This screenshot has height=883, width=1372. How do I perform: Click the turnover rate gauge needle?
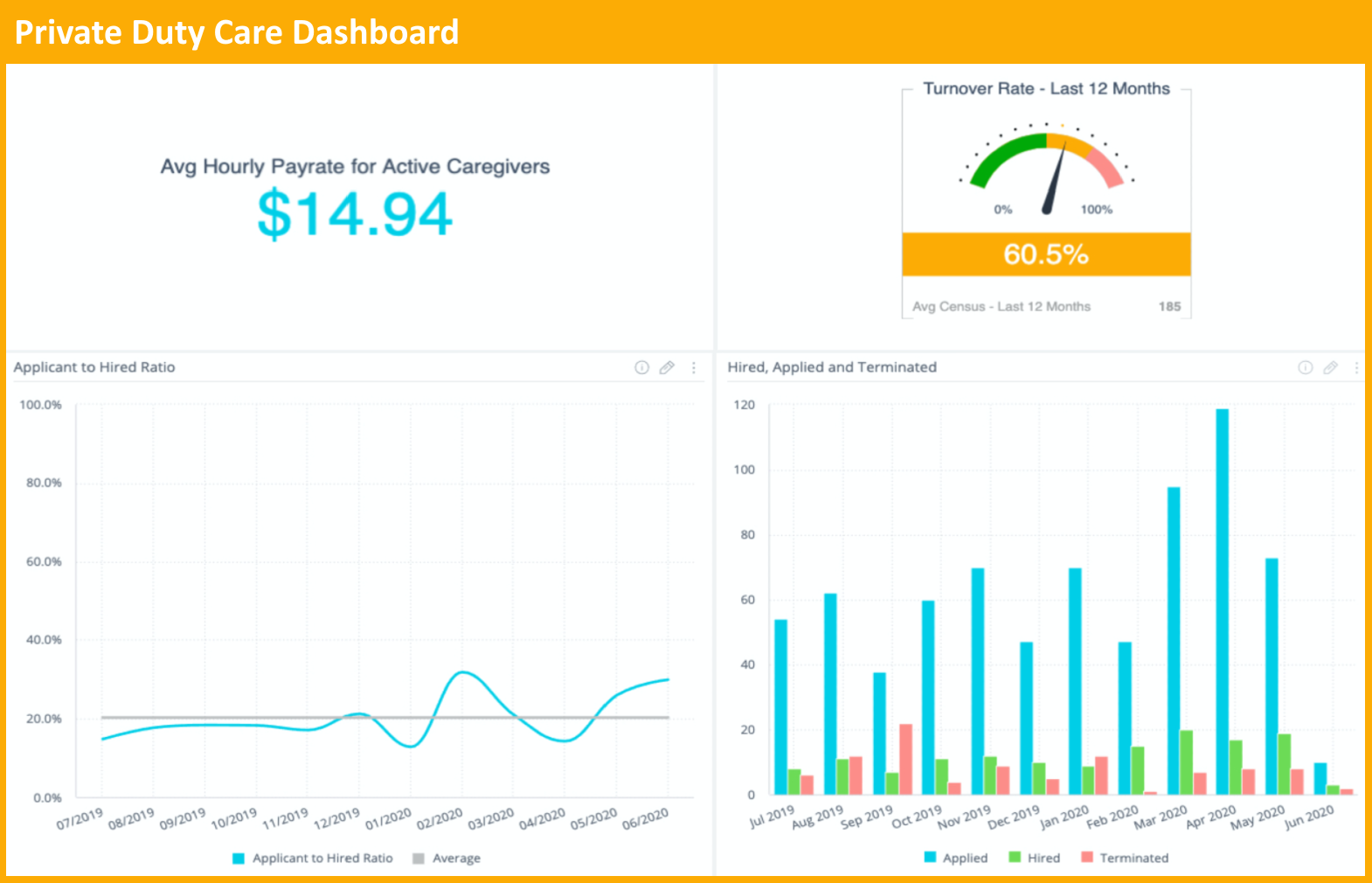point(1055,179)
